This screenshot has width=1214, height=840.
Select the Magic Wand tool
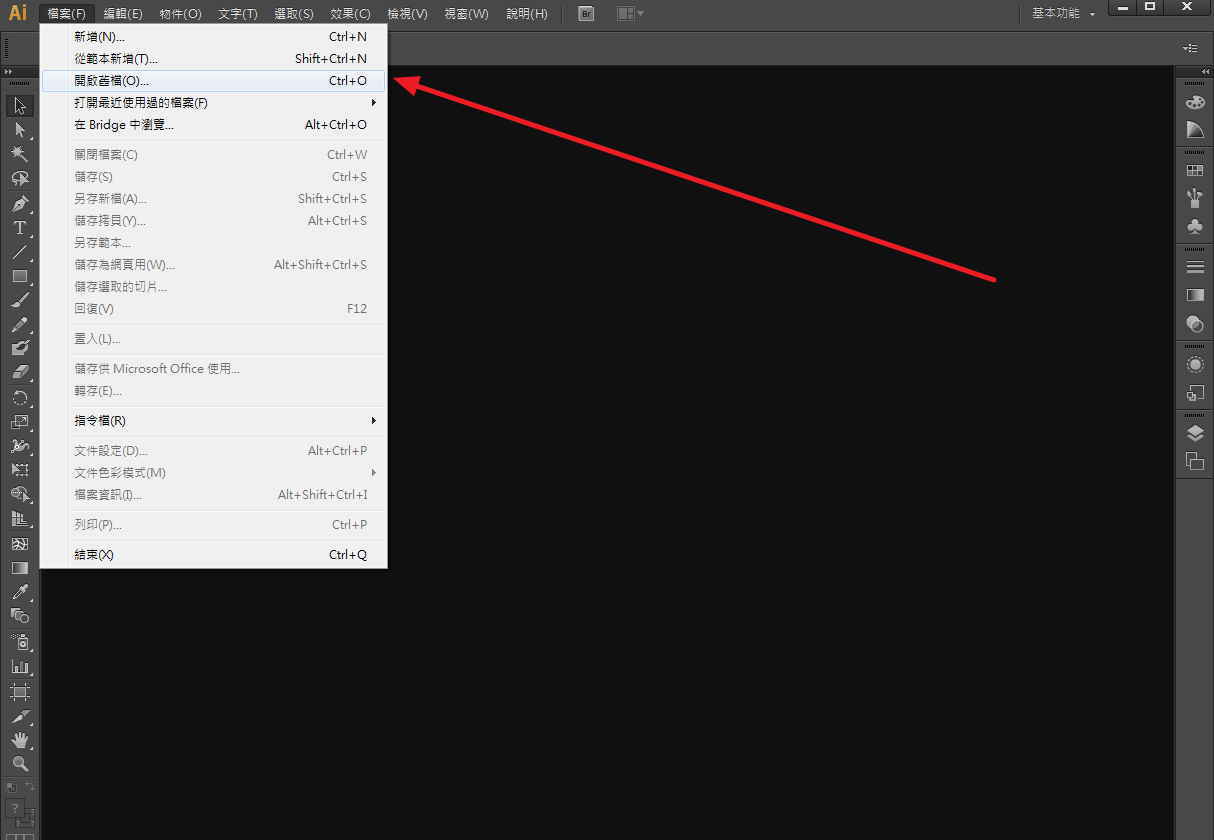[19, 154]
